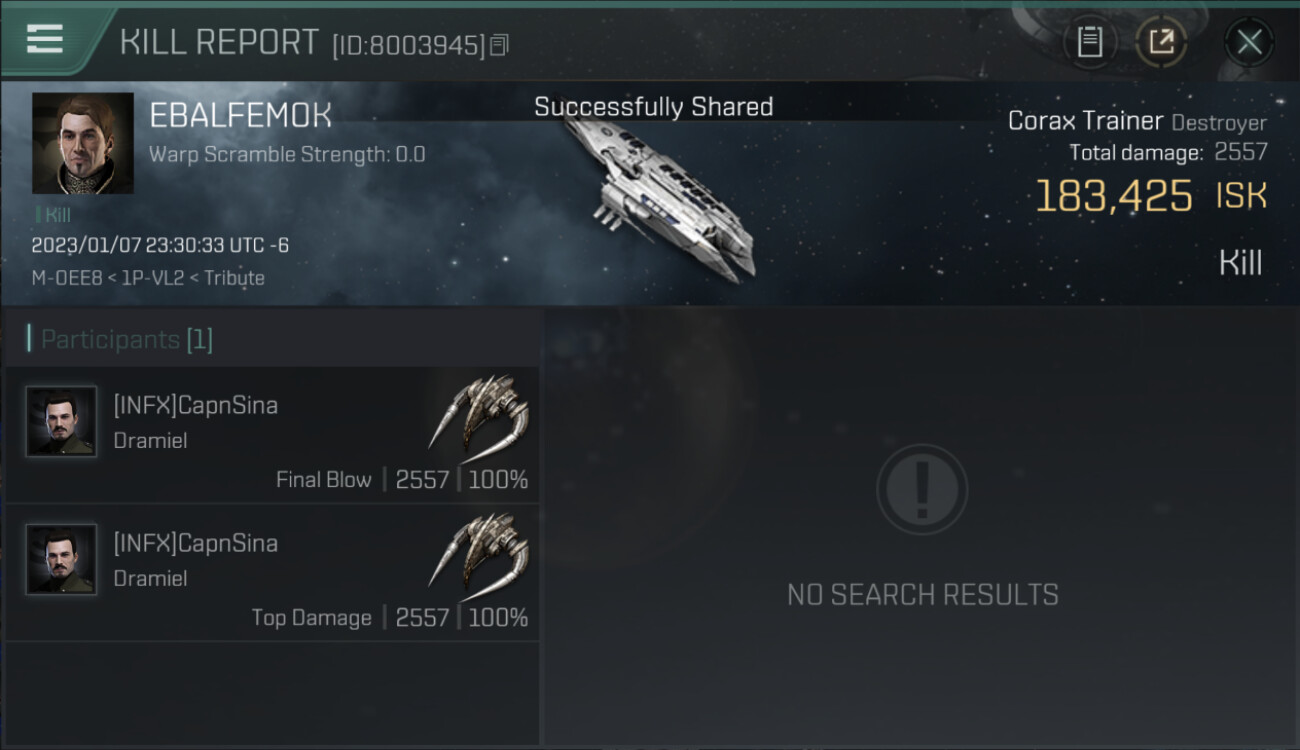Open the EBALFEMOK pilot name

pyautogui.click(x=240, y=116)
